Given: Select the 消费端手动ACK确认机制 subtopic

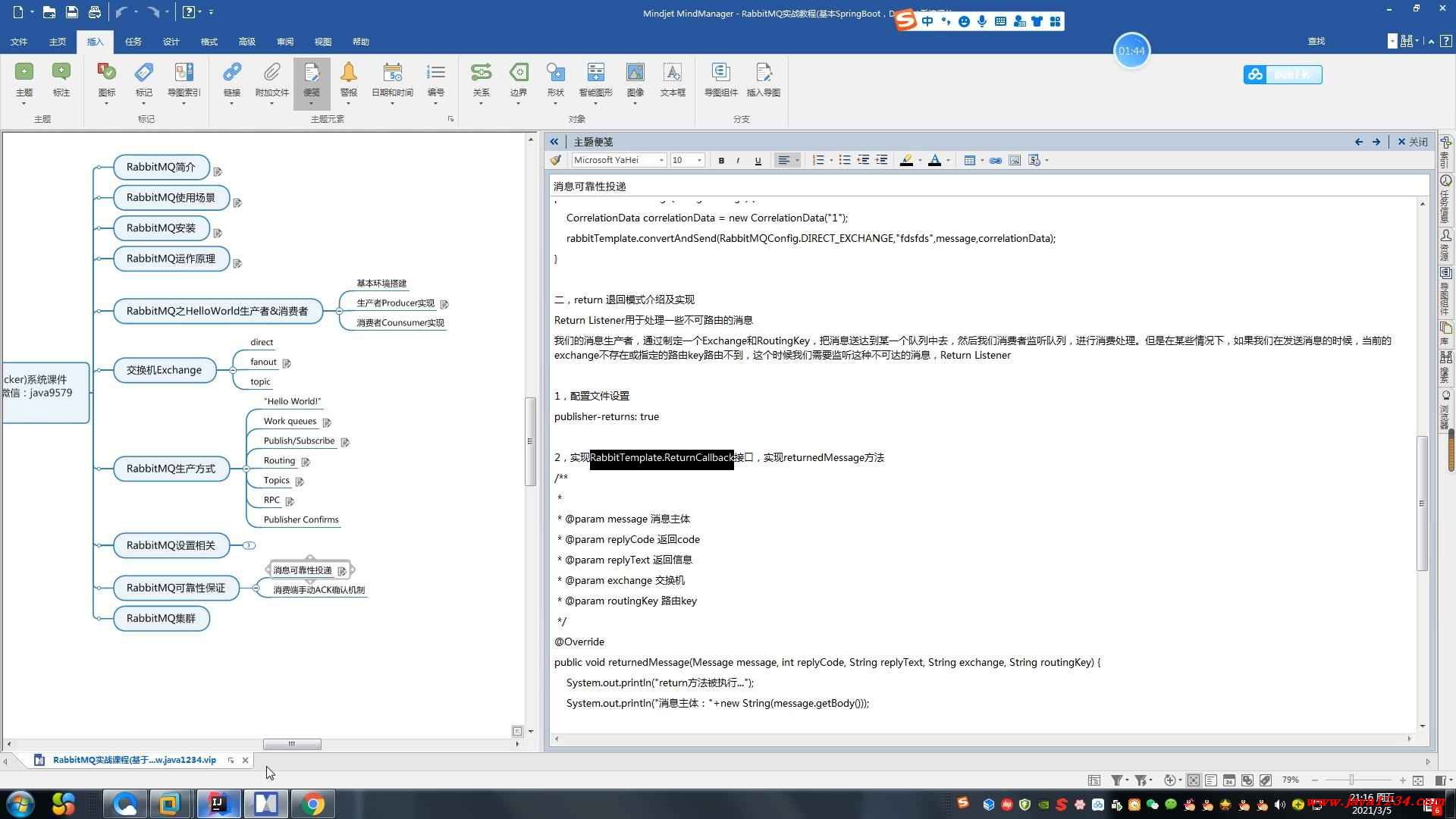Looking at the screenshot, I should click(x=318, y=590).
